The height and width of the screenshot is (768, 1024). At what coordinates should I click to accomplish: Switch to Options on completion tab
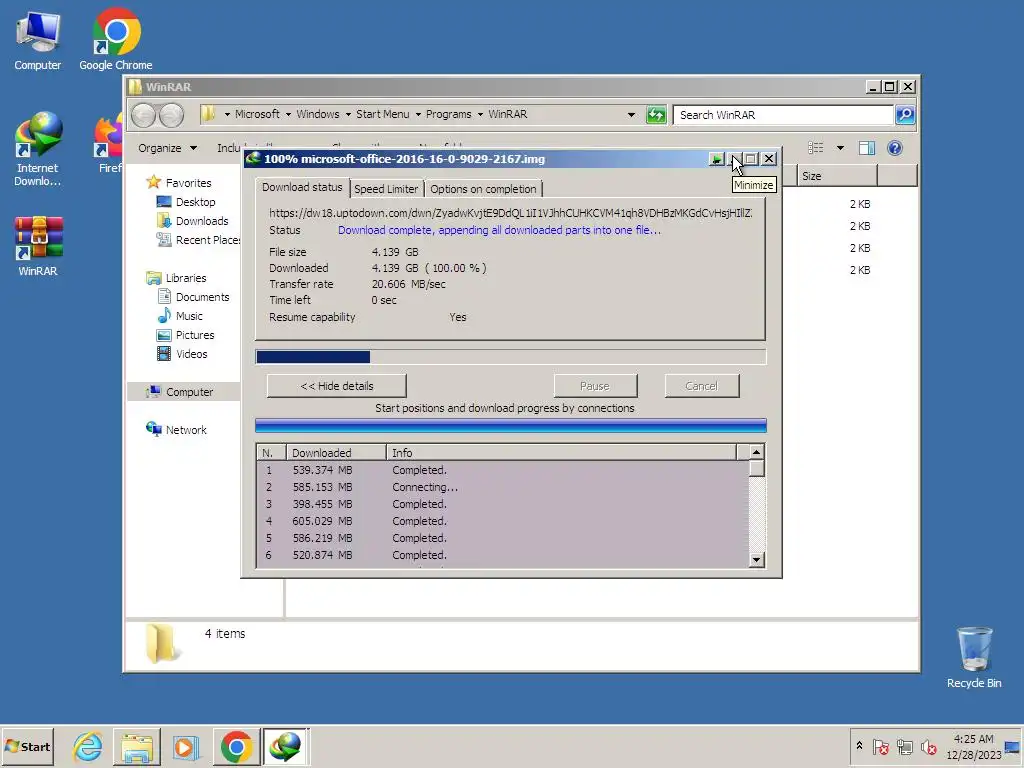483,189
